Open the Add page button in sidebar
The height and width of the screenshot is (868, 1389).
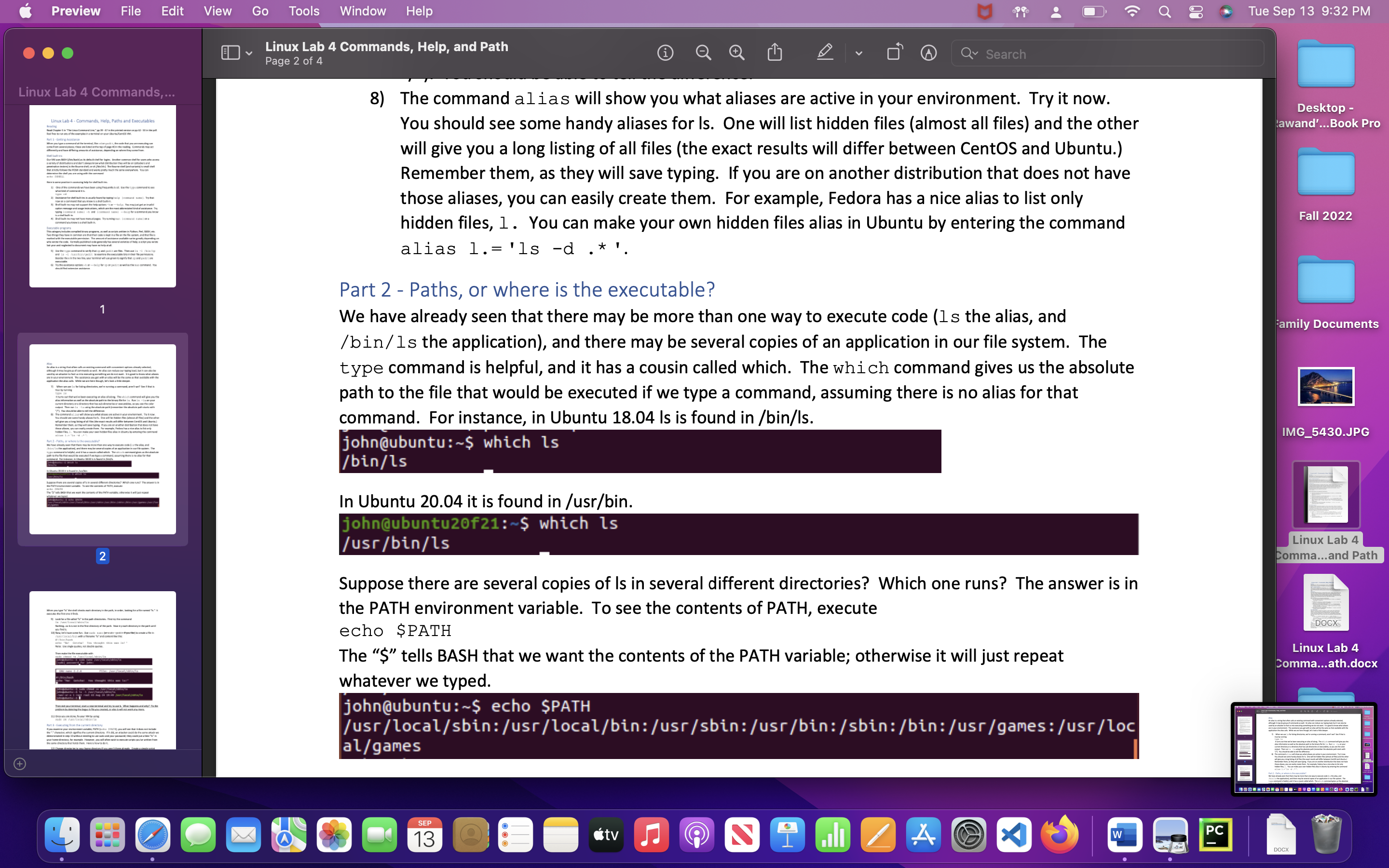point(19,763)
